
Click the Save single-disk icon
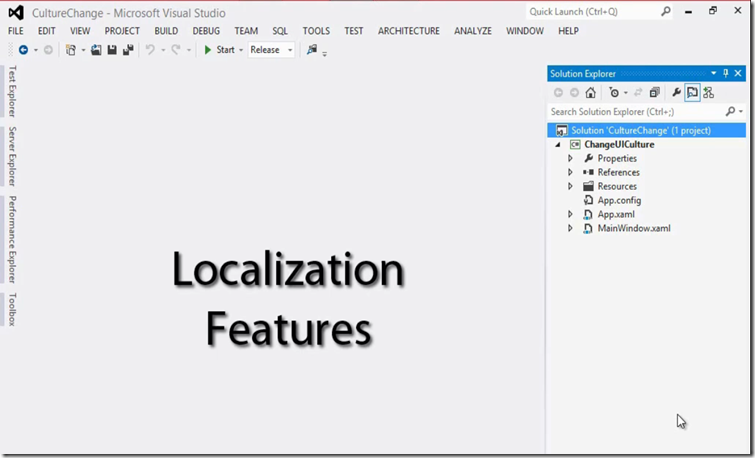[x=112, y=50]
